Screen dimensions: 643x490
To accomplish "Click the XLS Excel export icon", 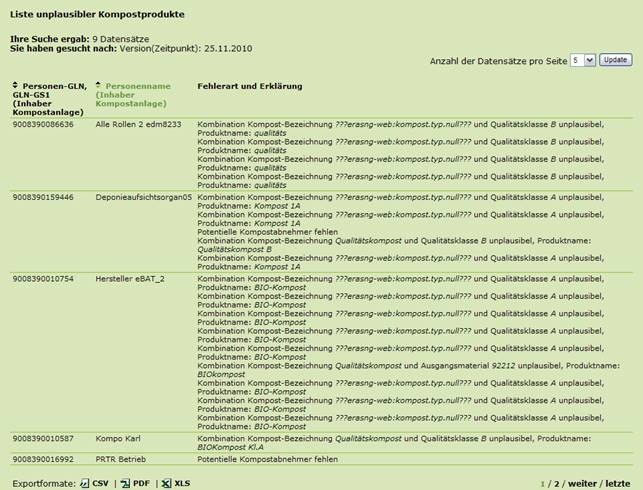I will [165, 483].
